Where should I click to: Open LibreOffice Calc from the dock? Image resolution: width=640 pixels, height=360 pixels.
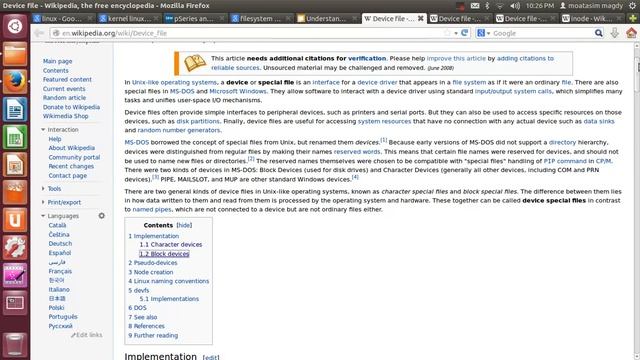coord(15,137)
